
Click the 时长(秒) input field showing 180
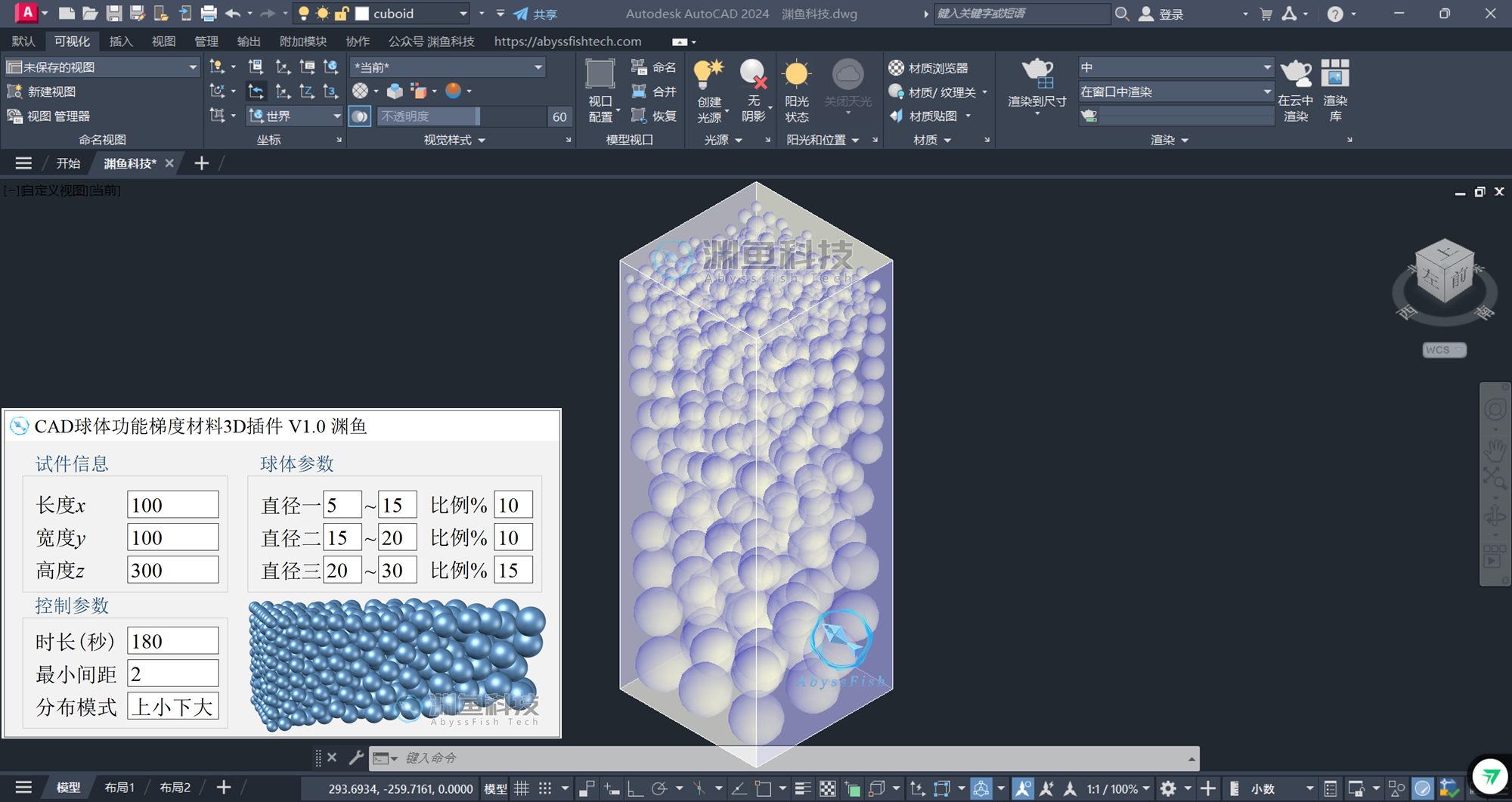[x=173, y=640]
